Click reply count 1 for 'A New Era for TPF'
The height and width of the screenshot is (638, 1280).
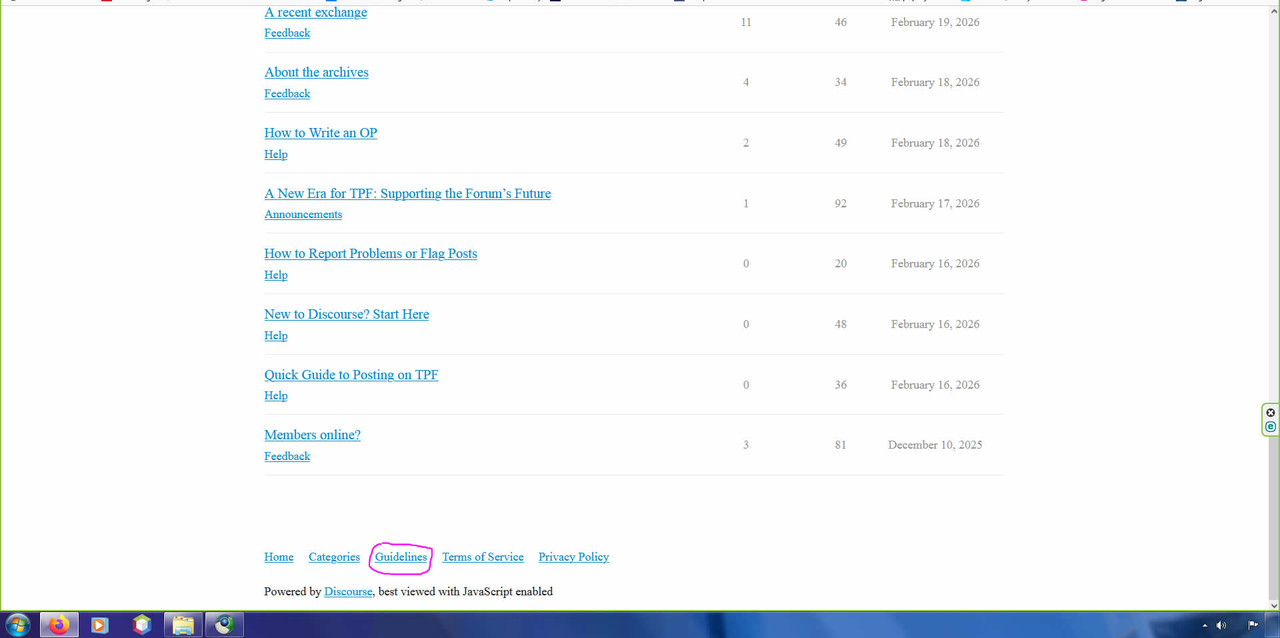tap(746, 203)
